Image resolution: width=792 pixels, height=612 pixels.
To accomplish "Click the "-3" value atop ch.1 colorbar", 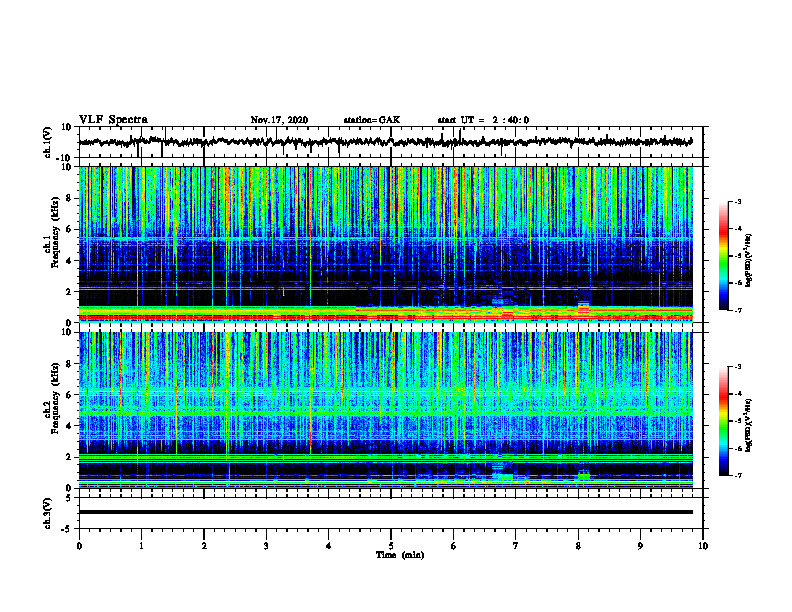I will pos(737,201).
